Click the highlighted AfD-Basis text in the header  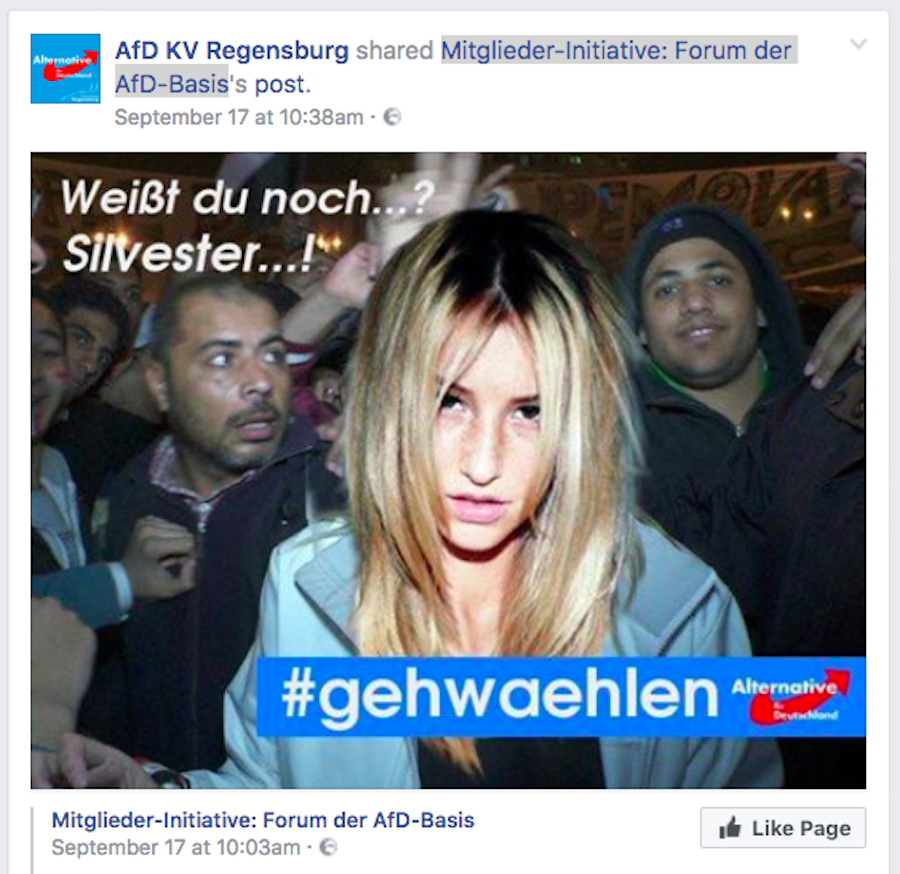click(172, 84)
